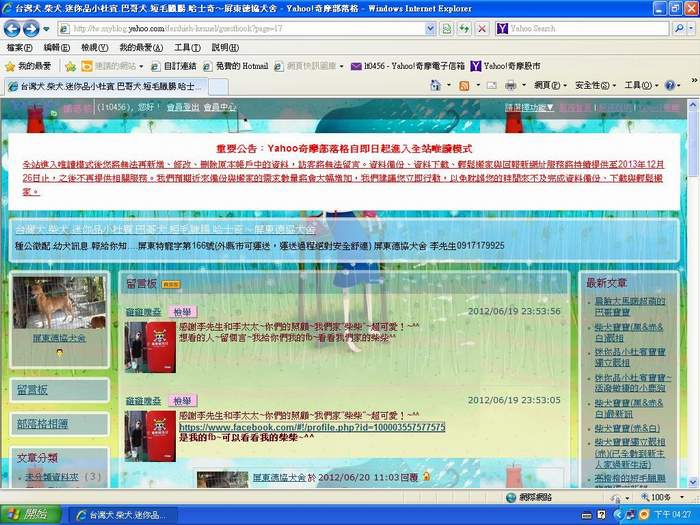Viewport: 700px width, 525px height.
Task: Click the 下午 04:27 tray clock
Action: pyautogui.click(x=672, y=515)
